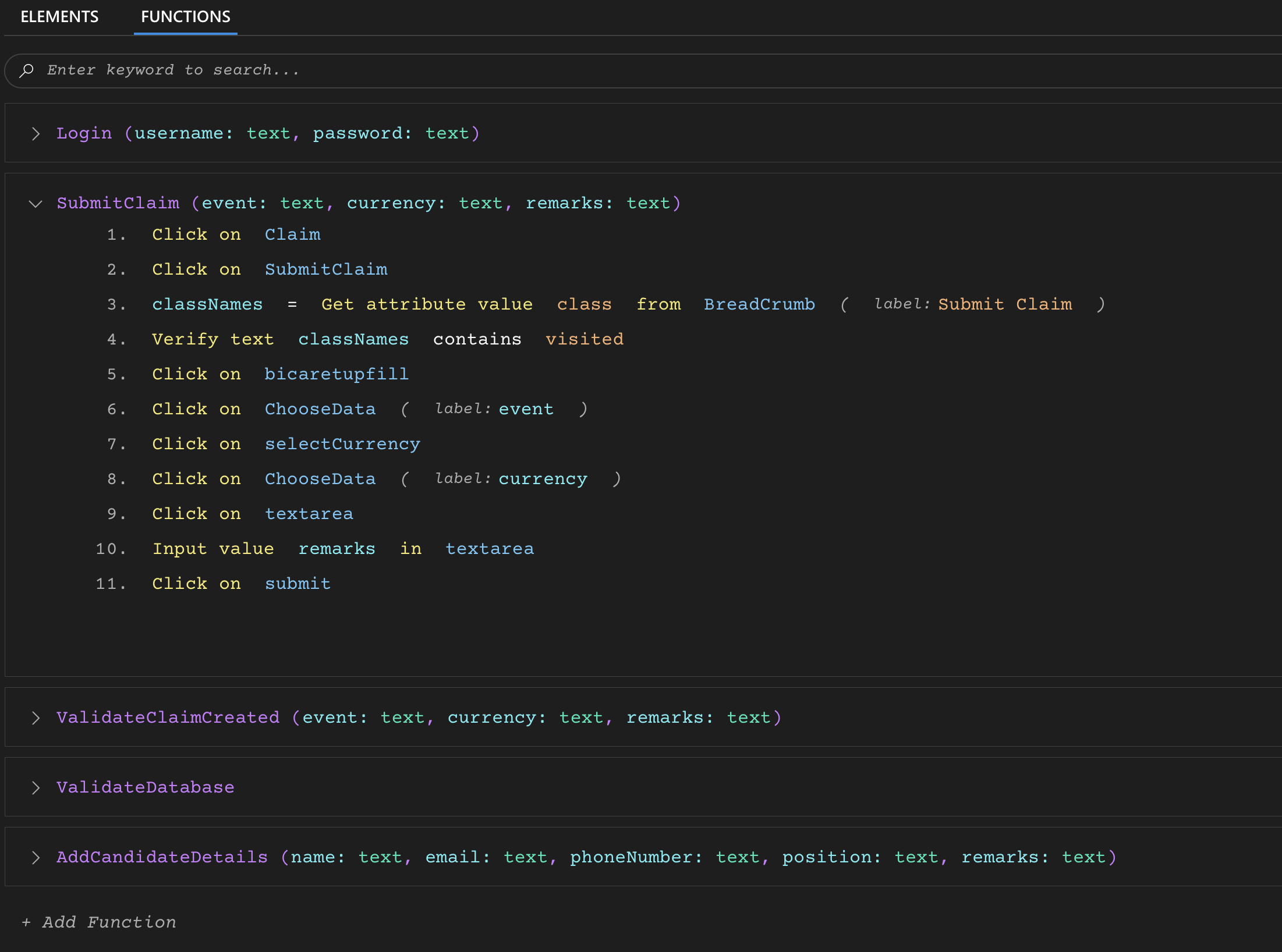Click the Add Function link

point(98,922)
